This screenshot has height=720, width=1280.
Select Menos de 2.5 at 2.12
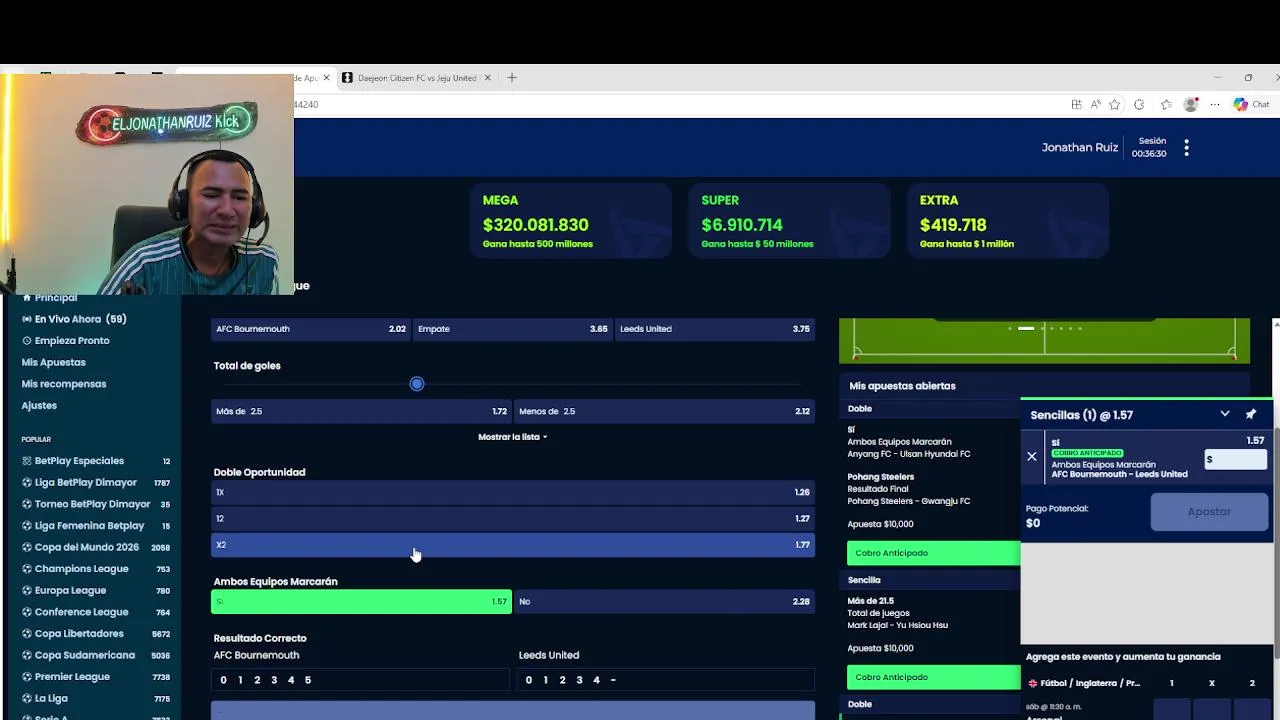(x=664, y=411)
